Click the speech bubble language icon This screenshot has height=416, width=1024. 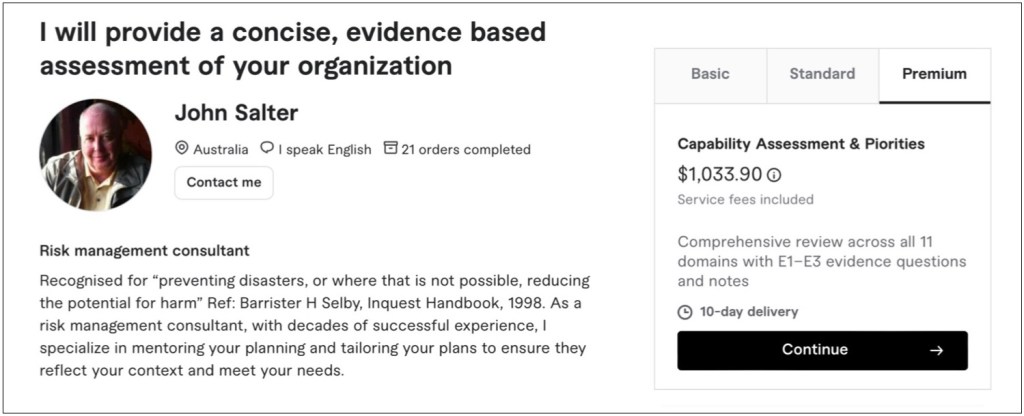[x=267, y=149]
